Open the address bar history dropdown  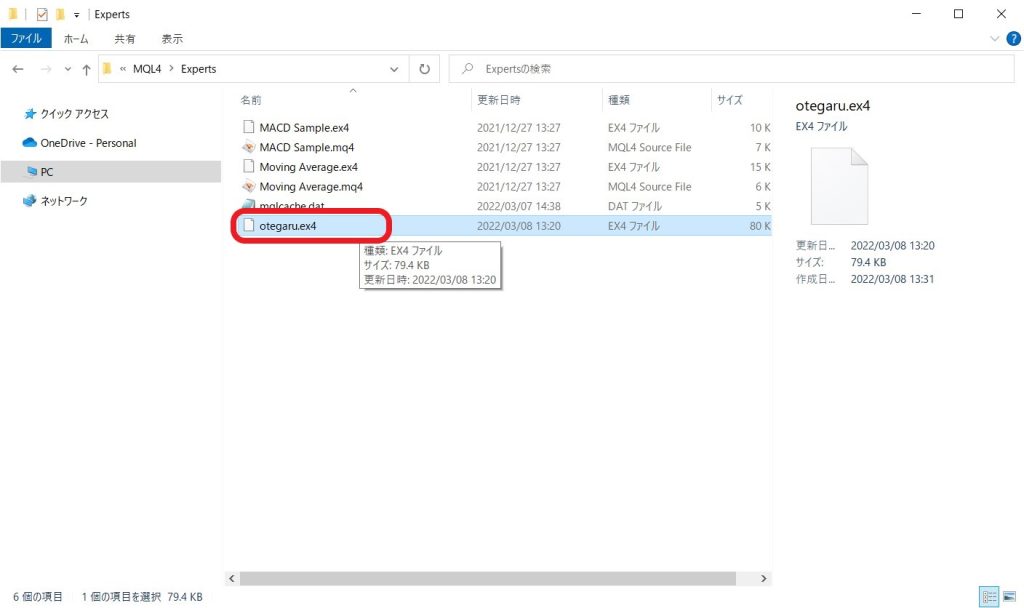[393, 69]
